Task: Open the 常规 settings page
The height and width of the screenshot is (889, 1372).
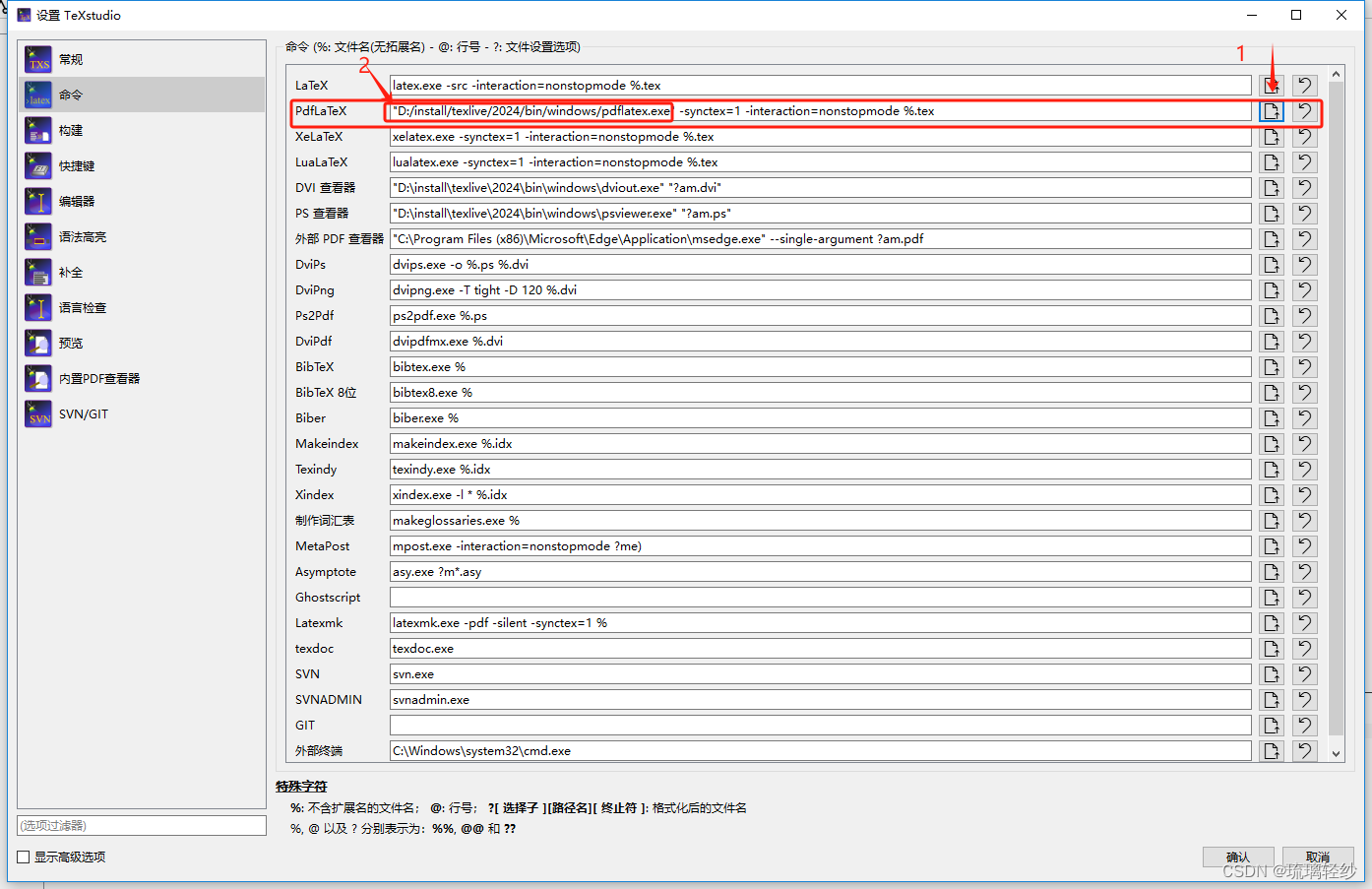Action: click(143, 59)
